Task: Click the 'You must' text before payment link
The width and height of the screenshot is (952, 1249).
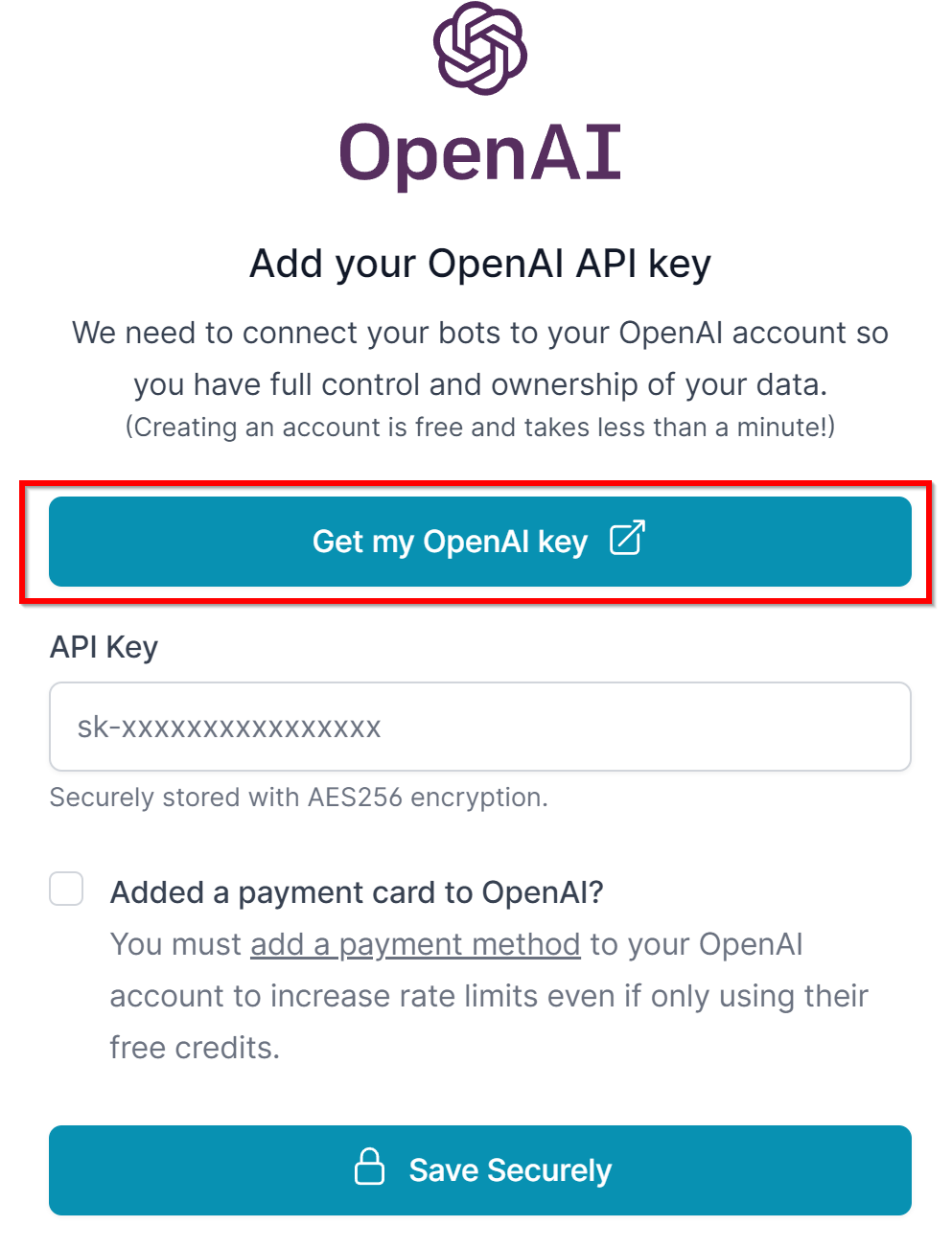Action: [176, 944]
